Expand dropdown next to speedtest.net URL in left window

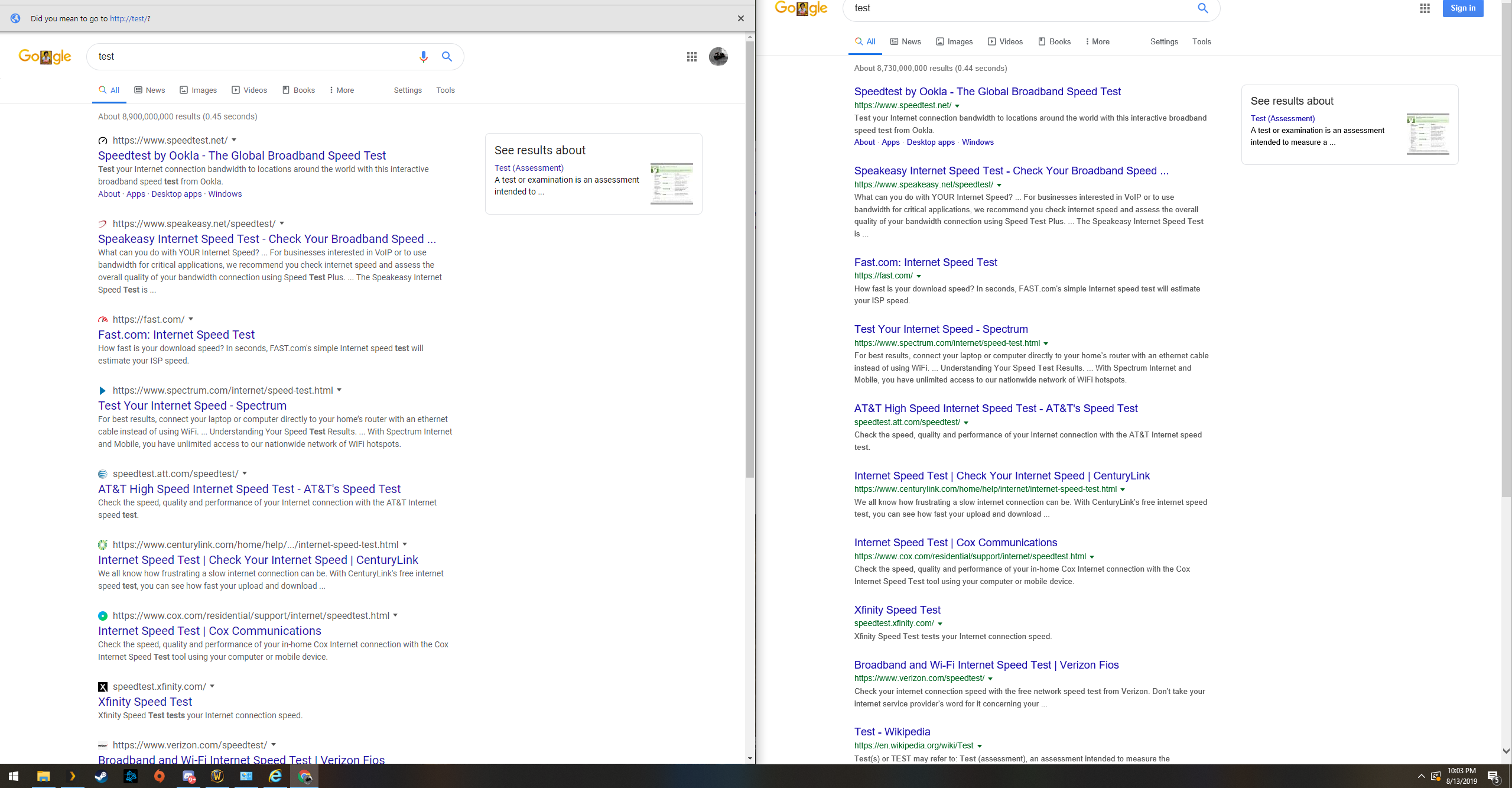pos(234,140)
